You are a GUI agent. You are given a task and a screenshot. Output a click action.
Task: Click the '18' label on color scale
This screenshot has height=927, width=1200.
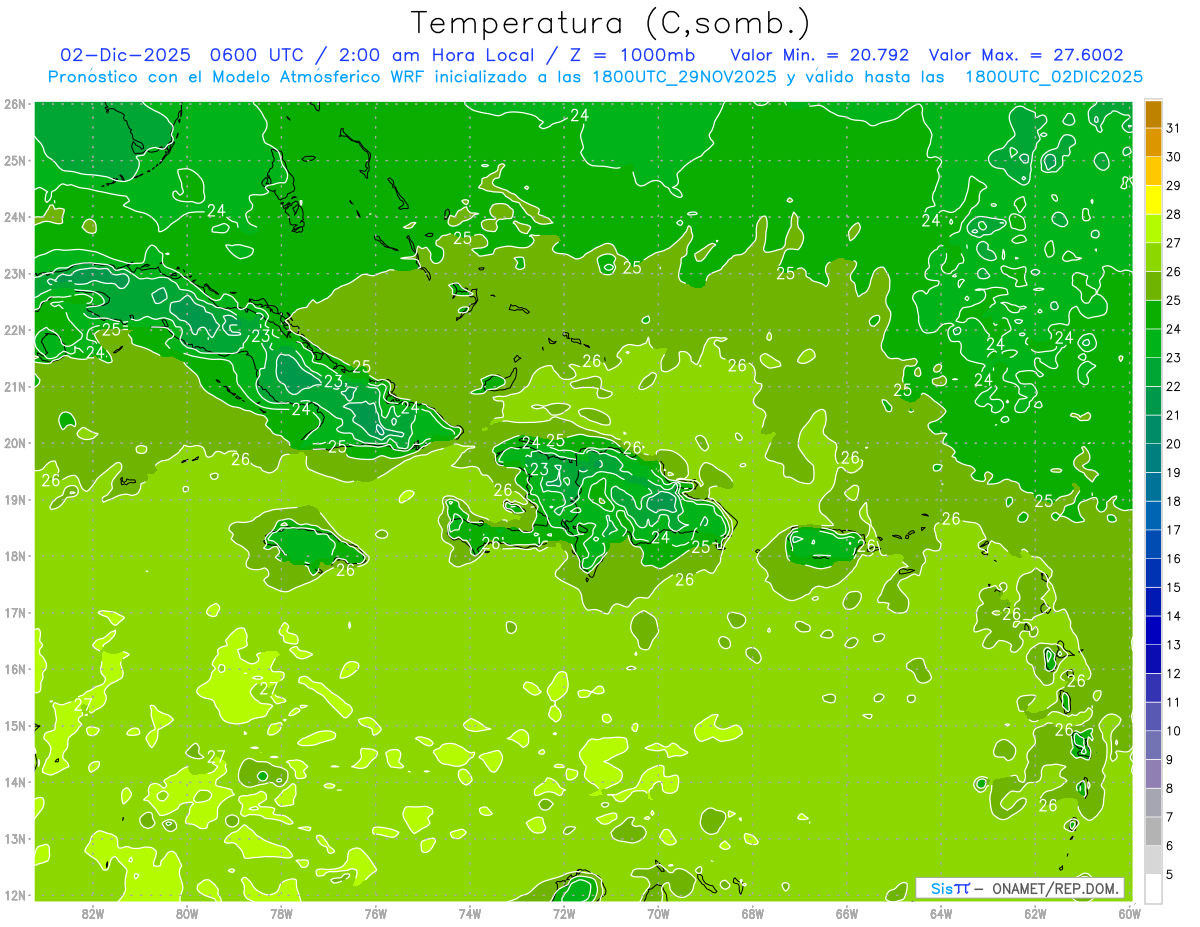[x=1173, y=501]
